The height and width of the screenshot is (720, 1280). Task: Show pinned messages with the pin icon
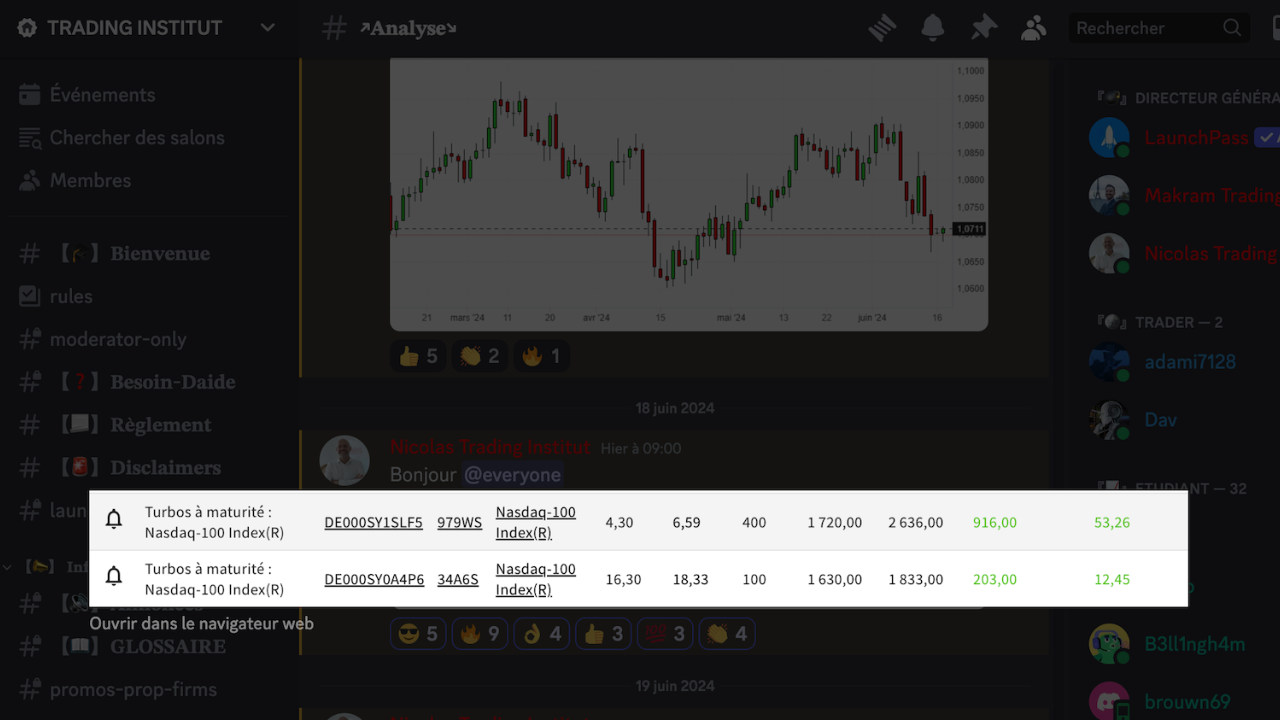pos(984,28)
